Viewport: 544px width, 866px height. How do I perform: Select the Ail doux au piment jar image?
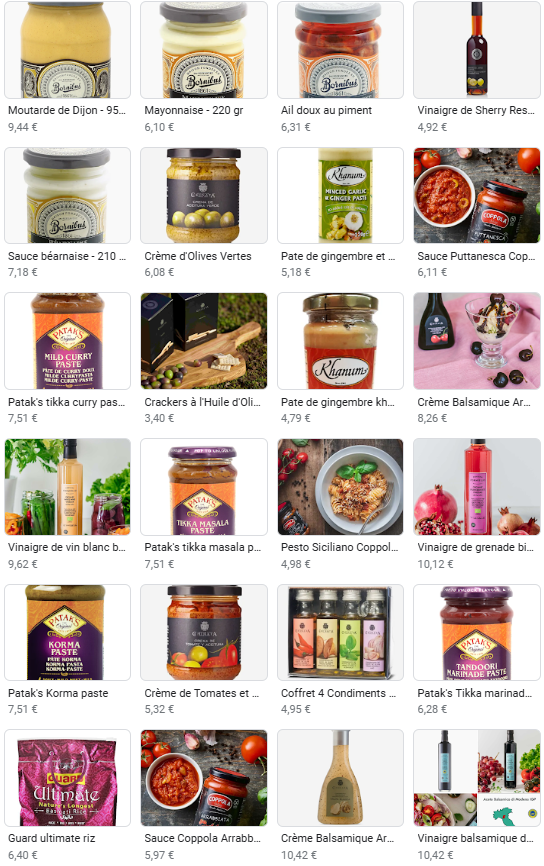point(340,50)
